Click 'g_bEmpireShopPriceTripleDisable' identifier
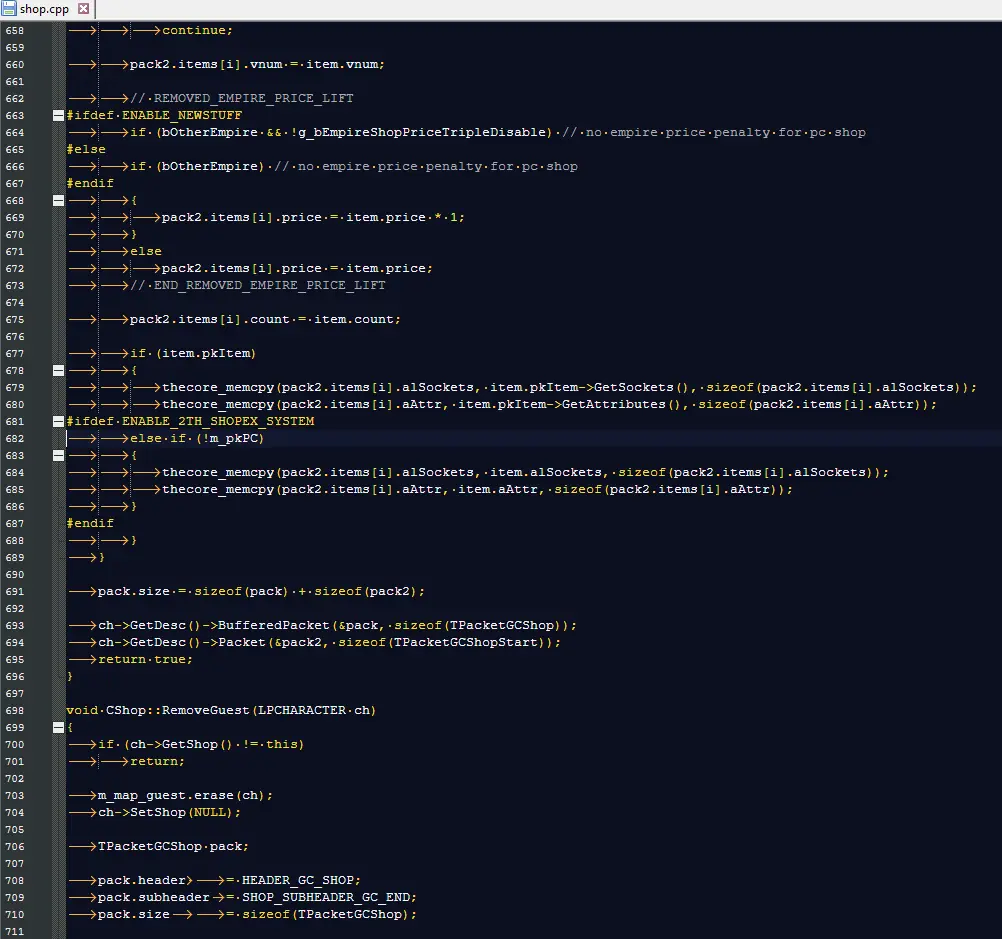Viewport: 1002px width, 939px height. (x=422, y=132)
